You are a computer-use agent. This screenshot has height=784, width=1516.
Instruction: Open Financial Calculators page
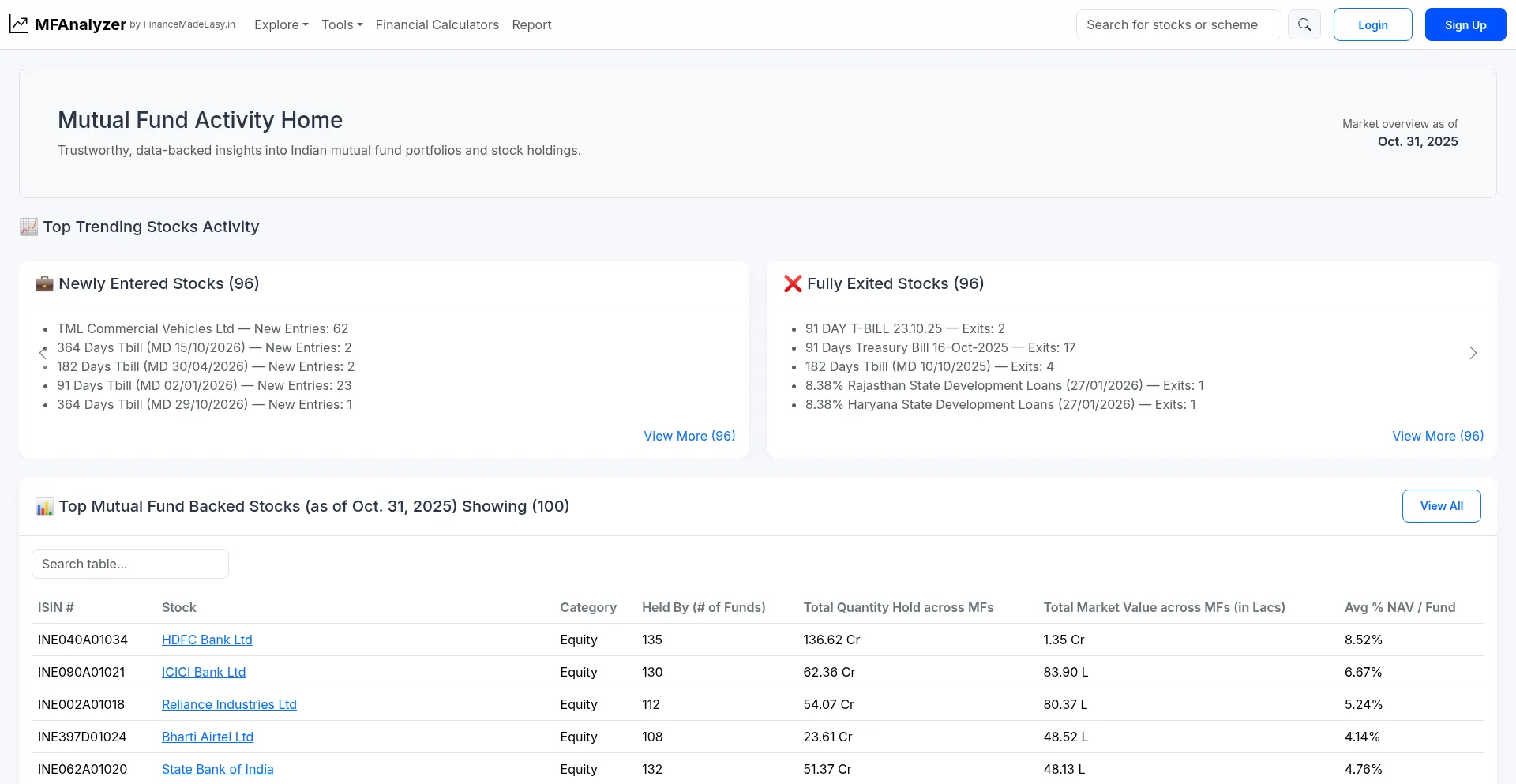[437, 24]
